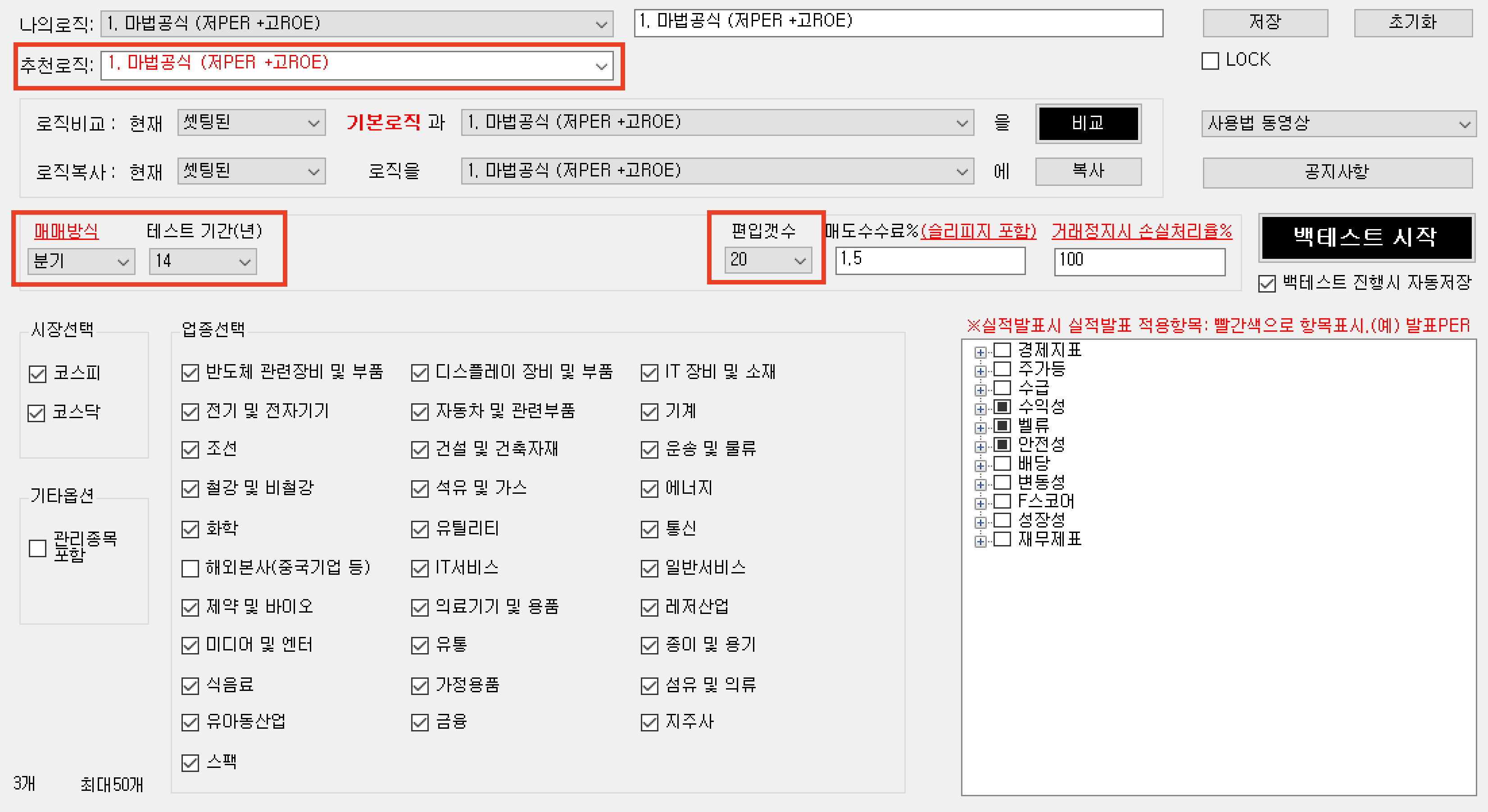Click the 매도수수료% input field
Viewport: 1488px width, 812px height.
coord(930,260)
